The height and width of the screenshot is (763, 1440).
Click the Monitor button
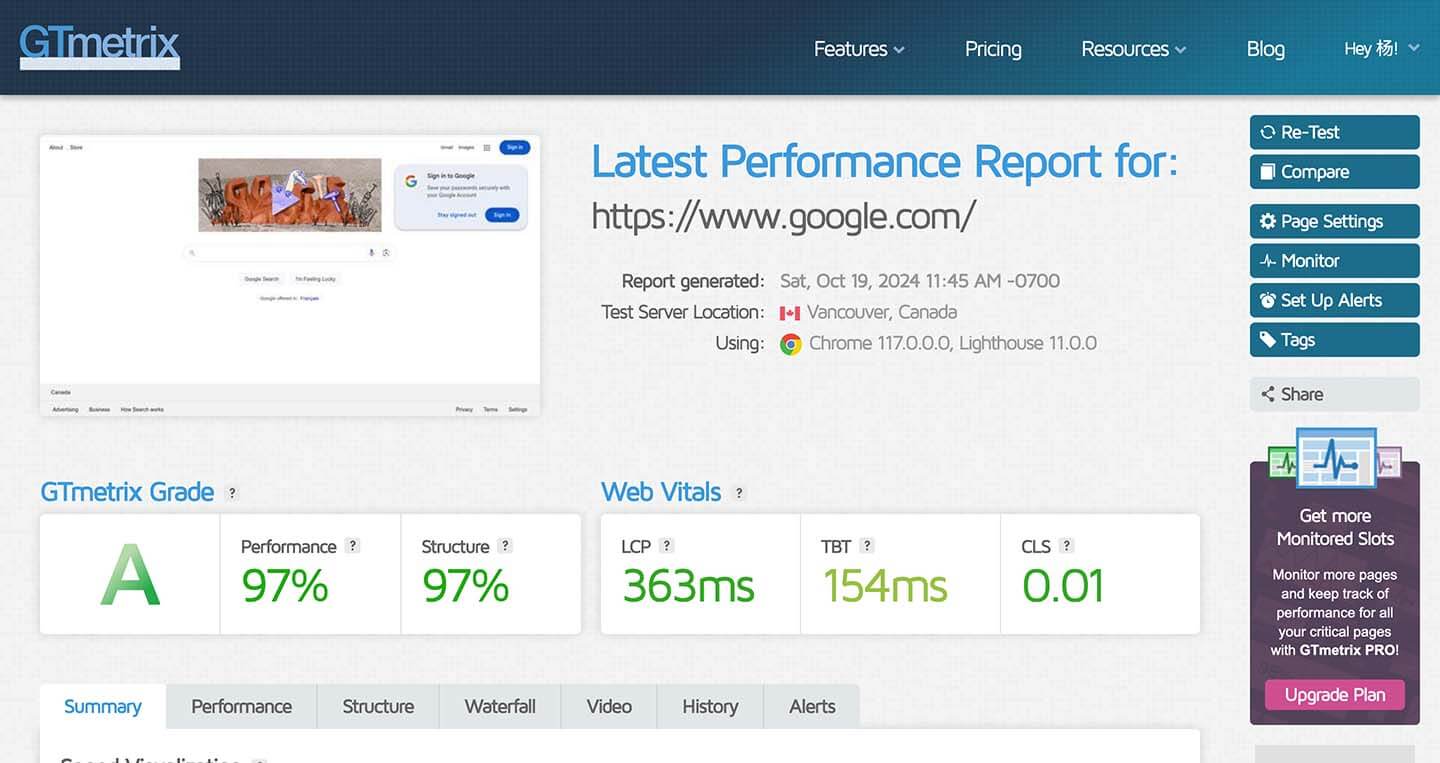pyautogui.click(x=1334, y=261)
